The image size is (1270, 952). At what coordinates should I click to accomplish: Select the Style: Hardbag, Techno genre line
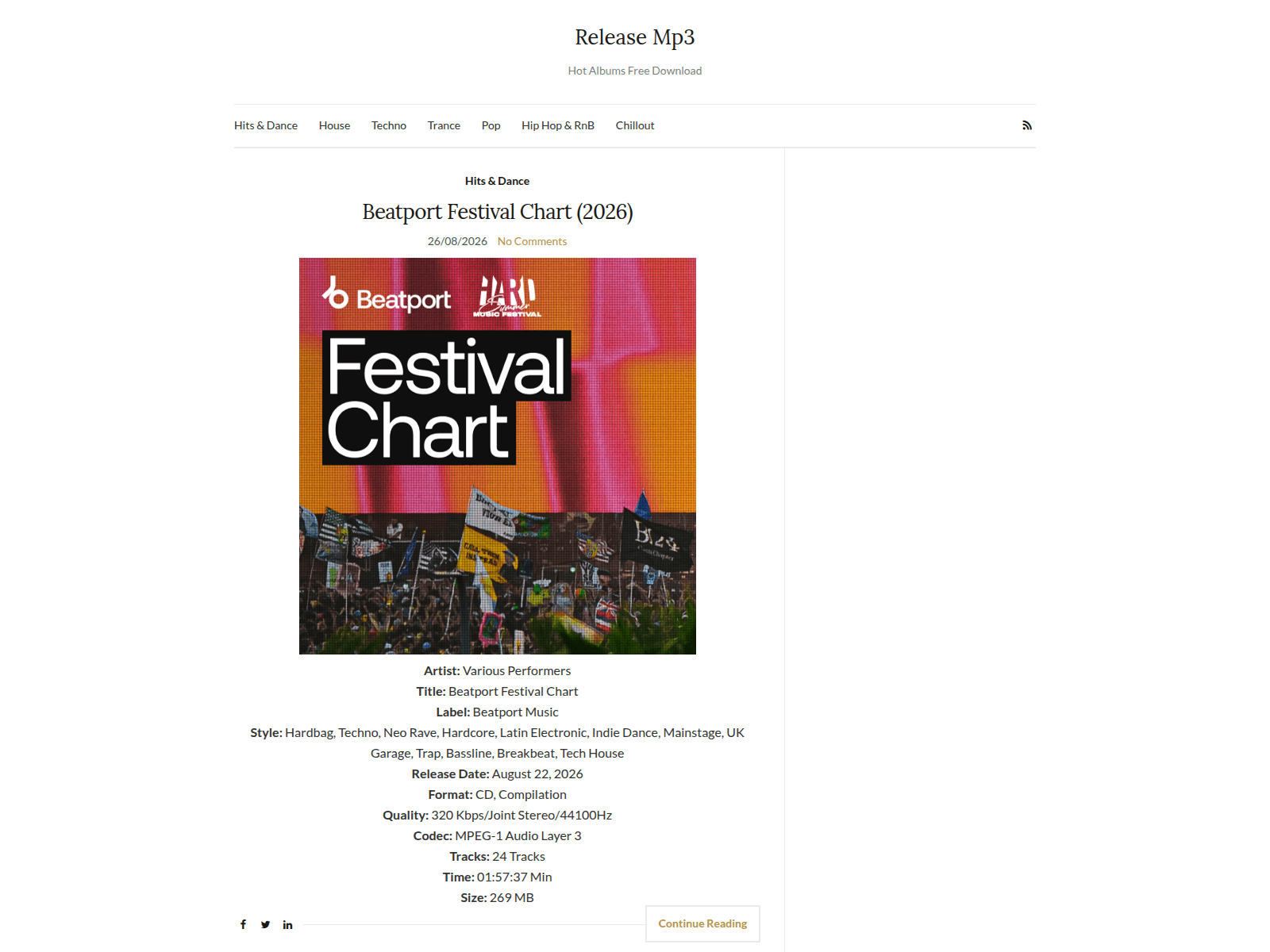coord(498,743)
